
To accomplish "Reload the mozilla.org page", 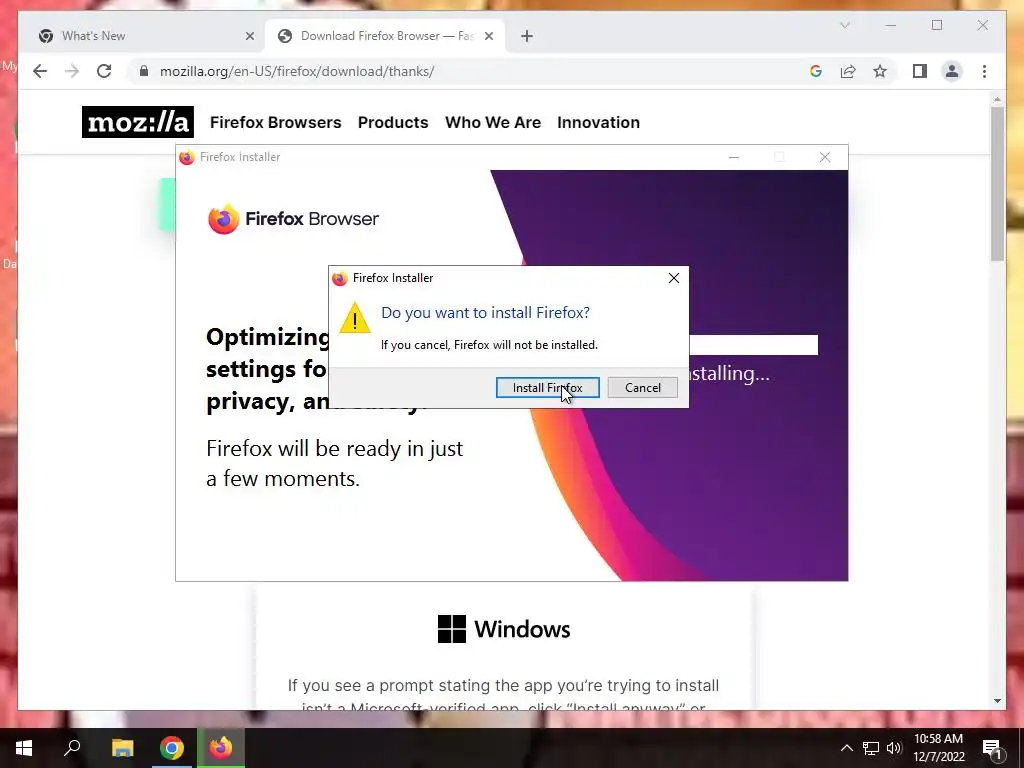I will [x=104, y=71].
